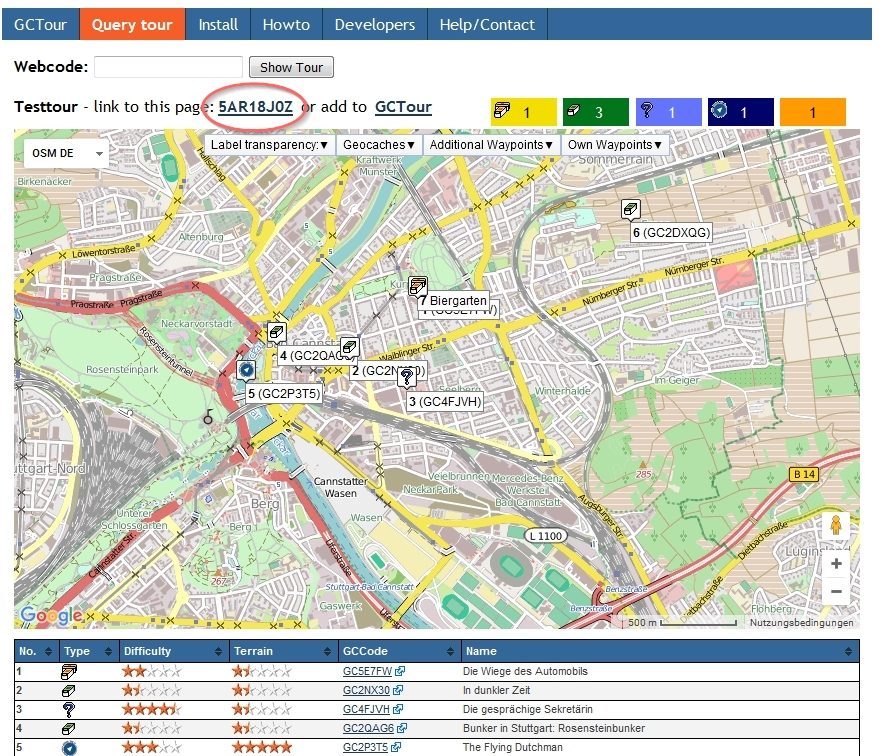Open the Label transparency dropdown
Screen dimensions: 882x756
[269, 145]
